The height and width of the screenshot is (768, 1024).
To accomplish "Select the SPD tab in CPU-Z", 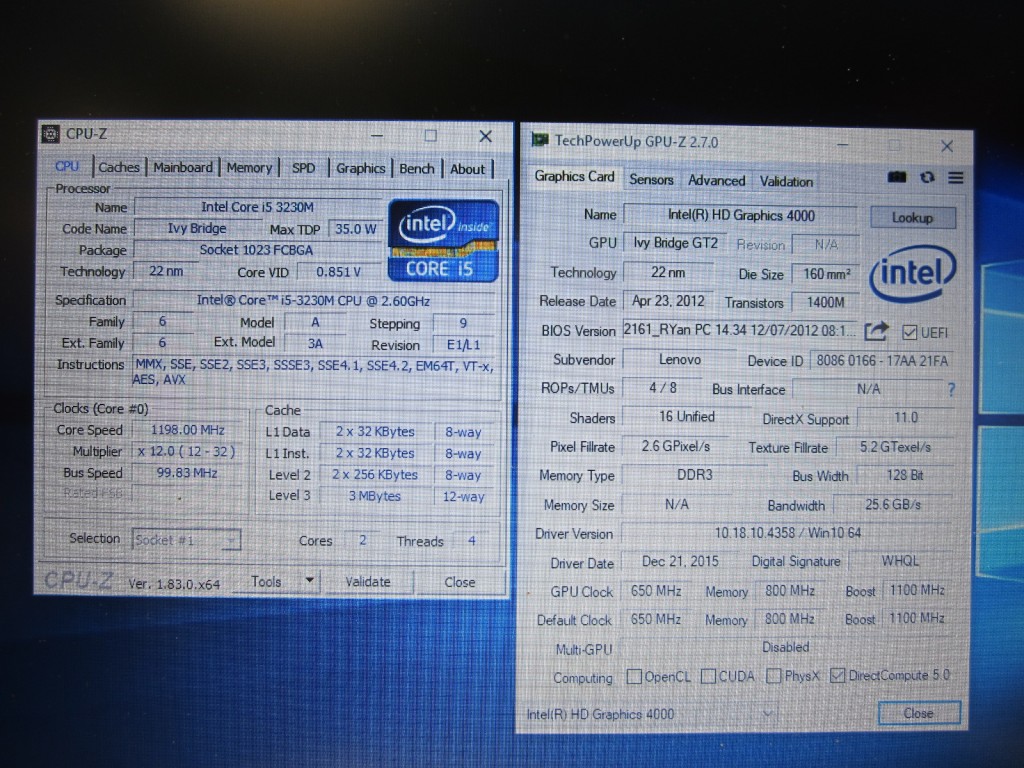I will 303,168.
